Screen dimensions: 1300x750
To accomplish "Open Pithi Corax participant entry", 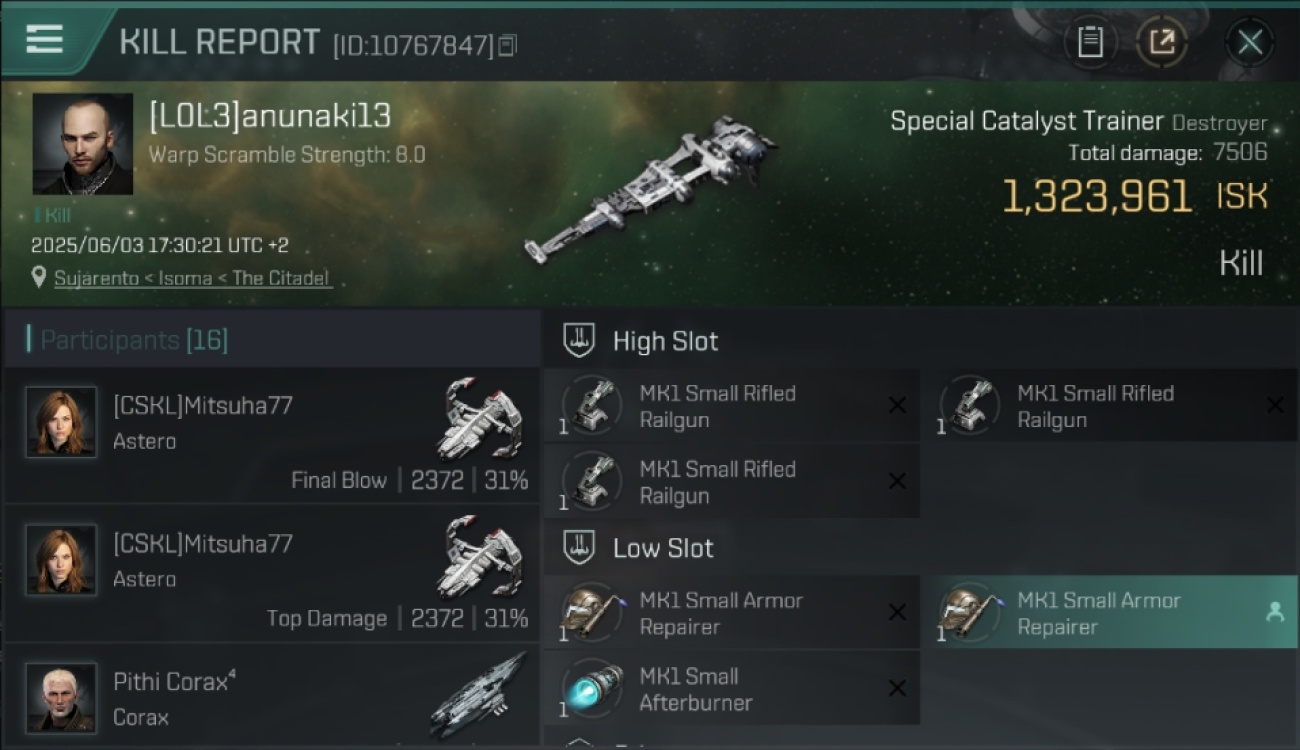I will (271, 697).
